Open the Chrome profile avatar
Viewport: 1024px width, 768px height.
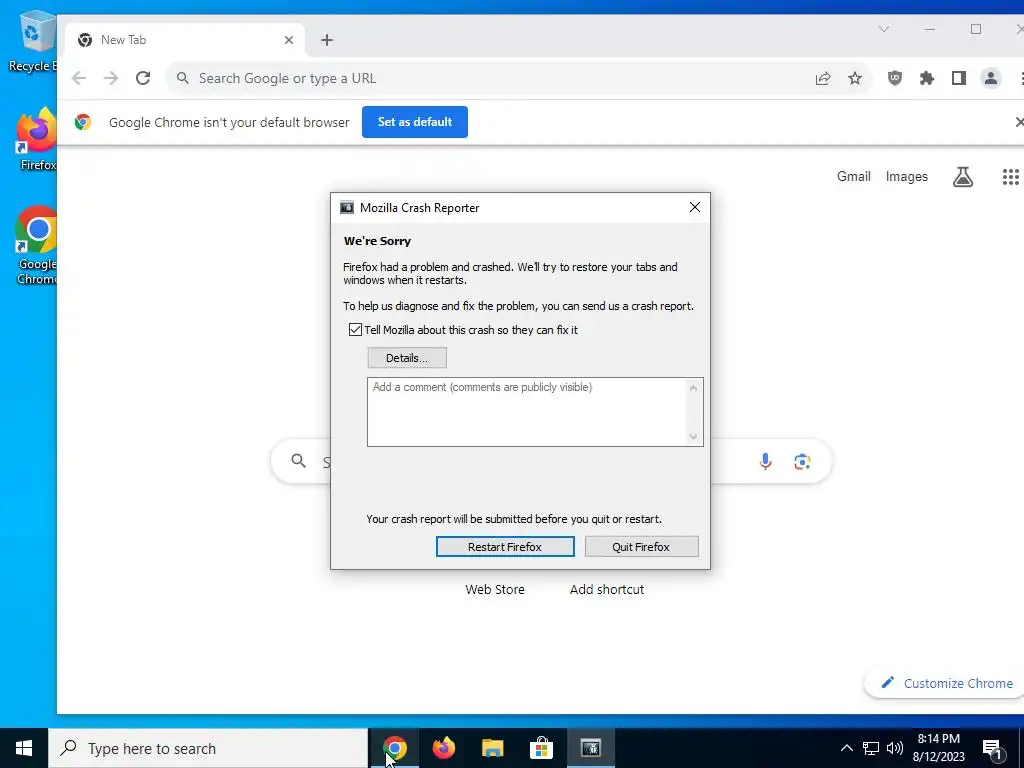click(x=991, y=78)
